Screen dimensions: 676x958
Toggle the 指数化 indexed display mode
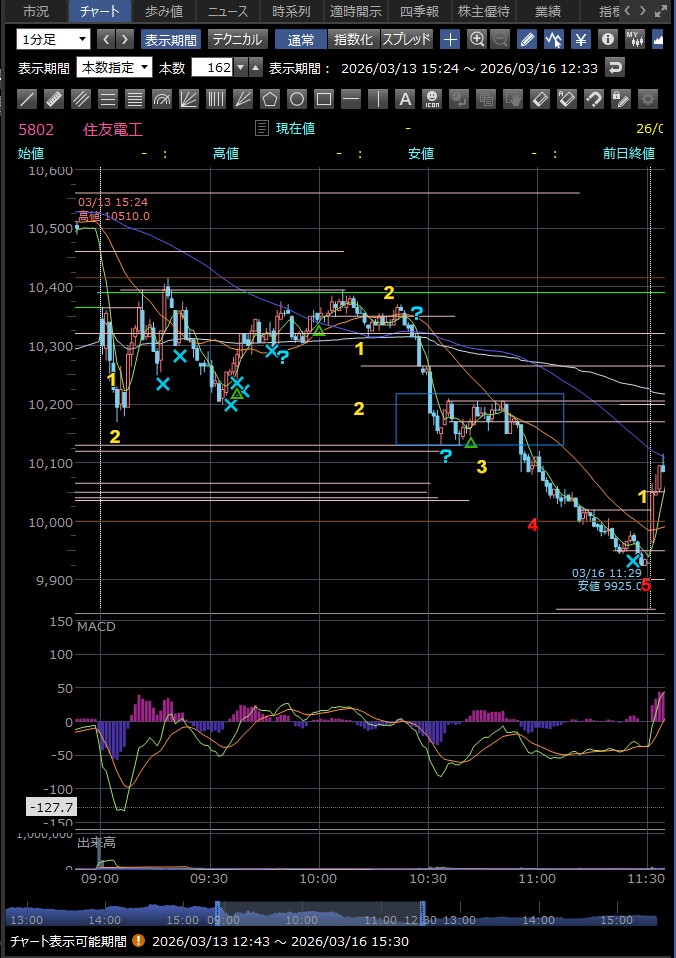tap(353, 40)
